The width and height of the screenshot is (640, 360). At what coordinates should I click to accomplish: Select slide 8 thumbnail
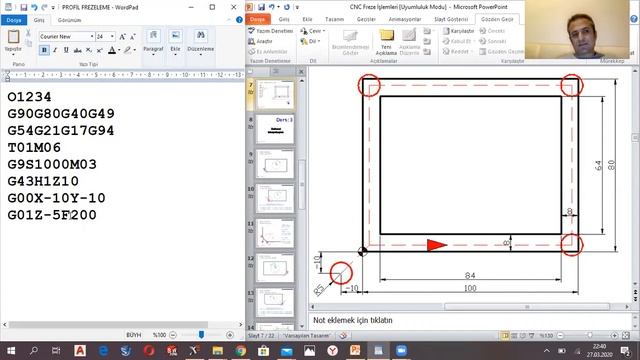275,129
